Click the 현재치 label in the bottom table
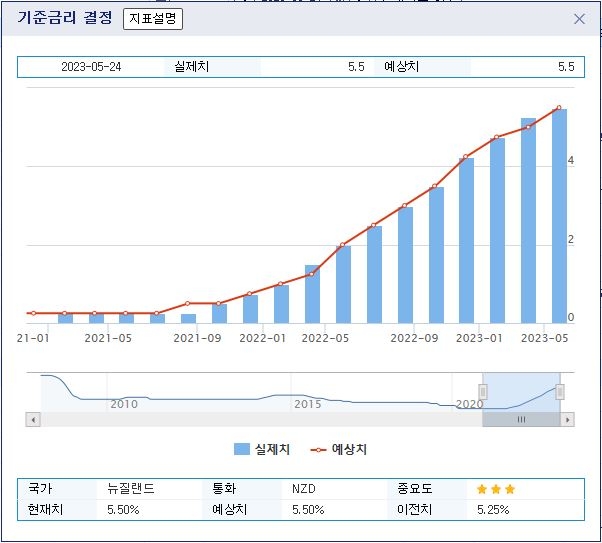Viewport: 602px width, 543px height. (x=45, y=510)
